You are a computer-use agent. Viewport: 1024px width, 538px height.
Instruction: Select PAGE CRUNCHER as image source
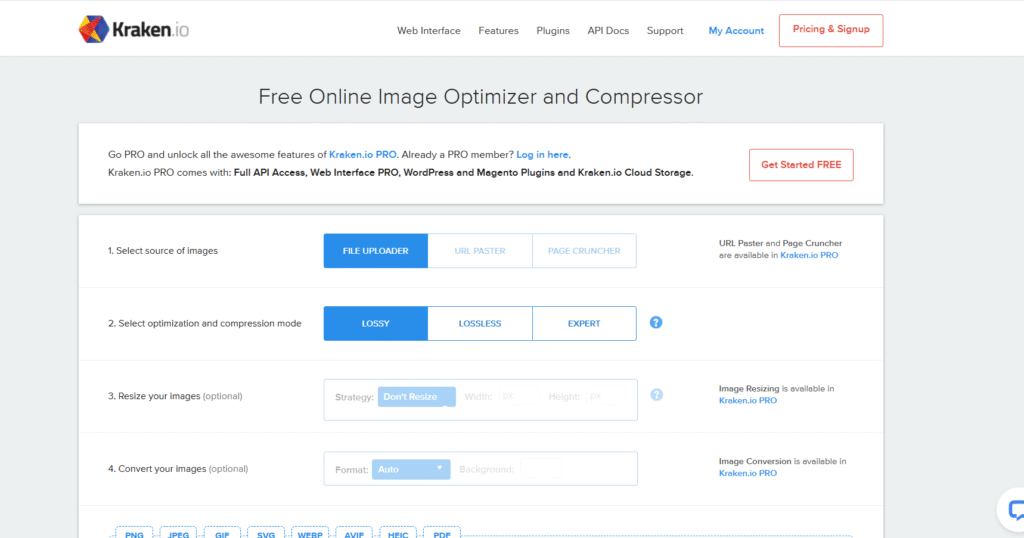[x=584, y=251]
